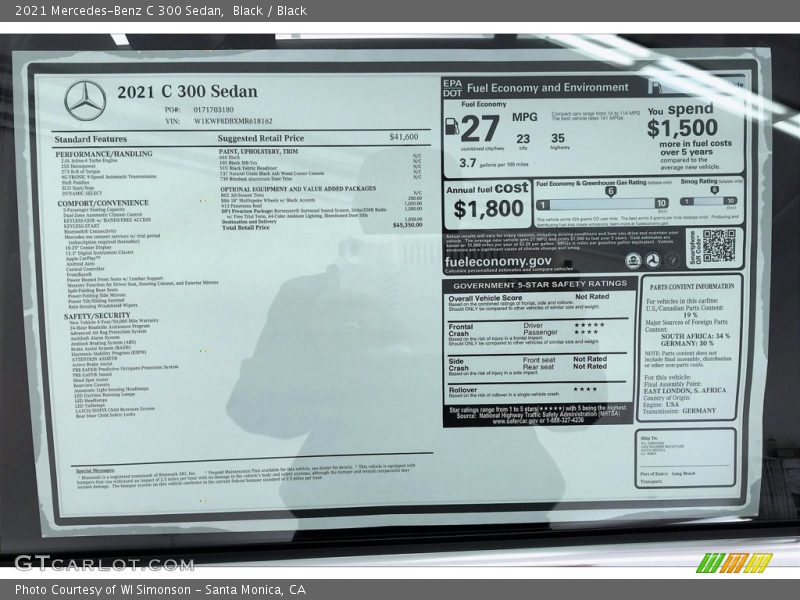Click the Greenhouse Gas Rating slider bar
Viewport: 800px width, 600px height.
pos(603,204)
